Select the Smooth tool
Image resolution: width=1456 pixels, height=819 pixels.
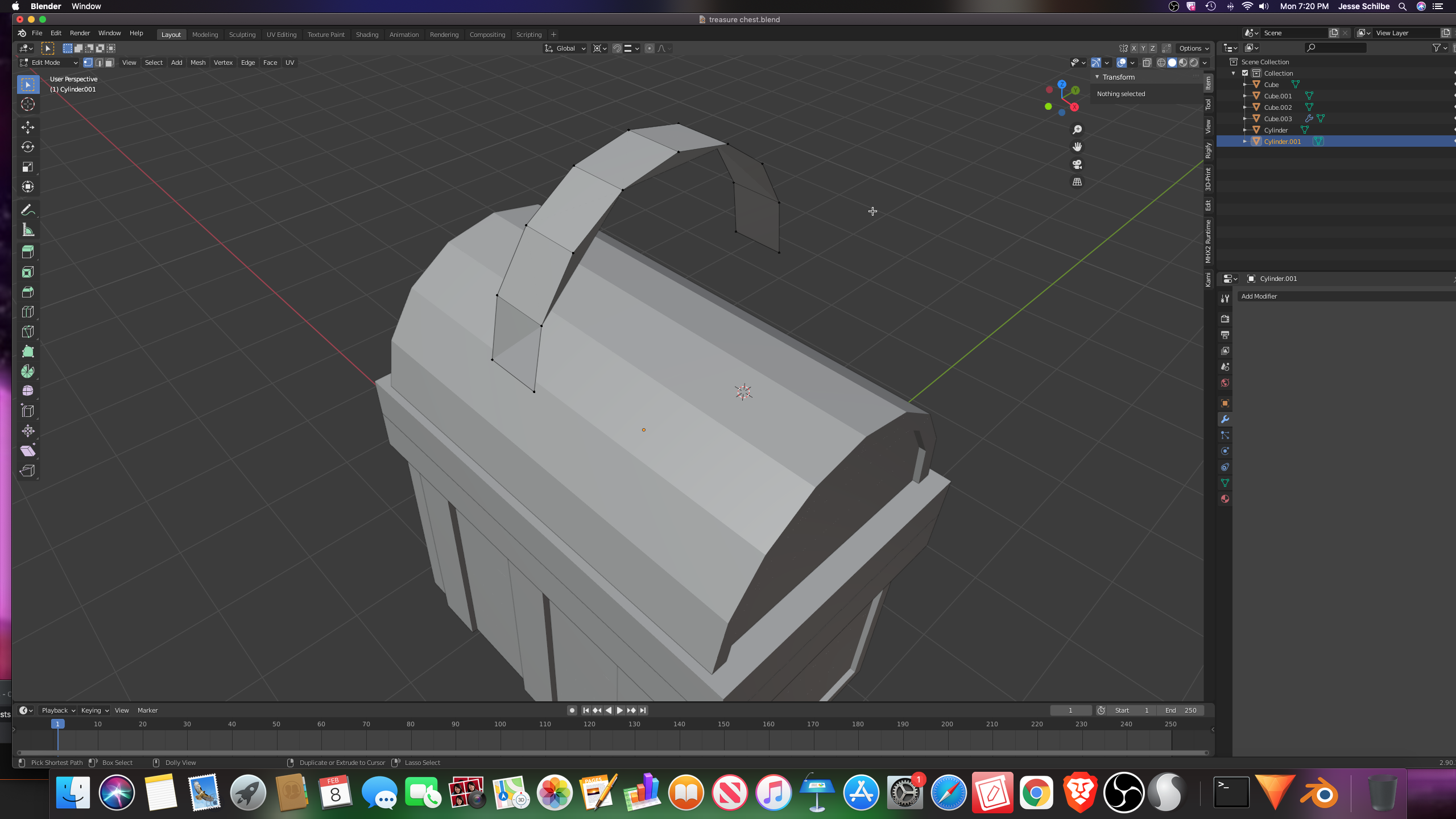click(27, 391)
